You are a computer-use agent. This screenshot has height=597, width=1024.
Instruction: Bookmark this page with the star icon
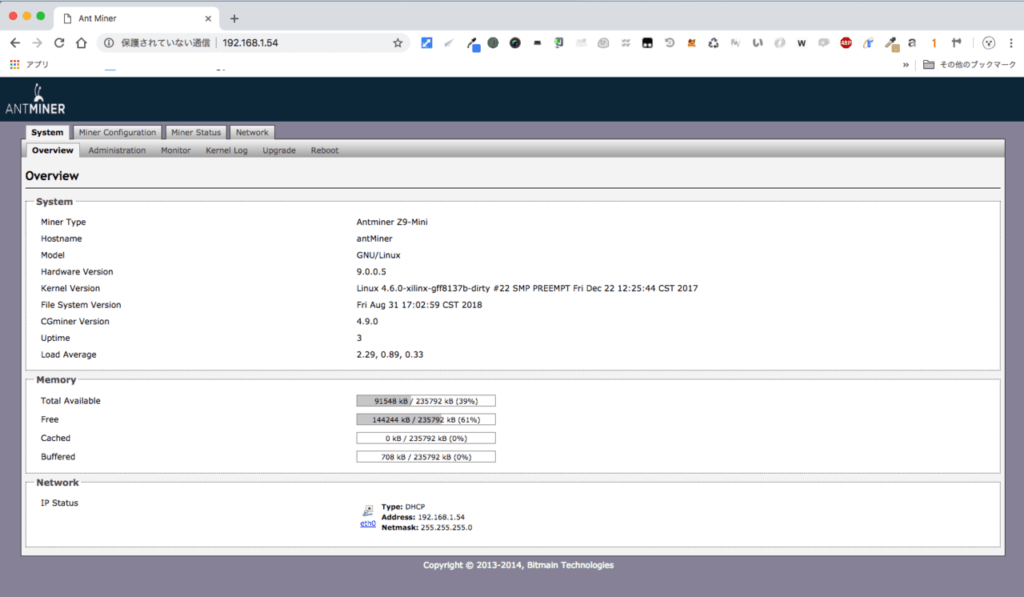point(397,43)
